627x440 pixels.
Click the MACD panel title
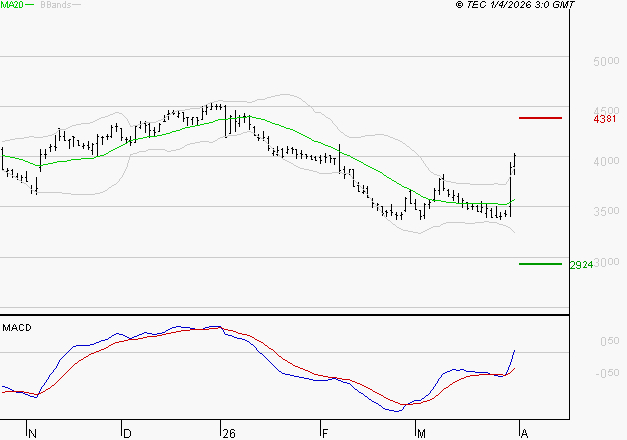coord(17,328)
